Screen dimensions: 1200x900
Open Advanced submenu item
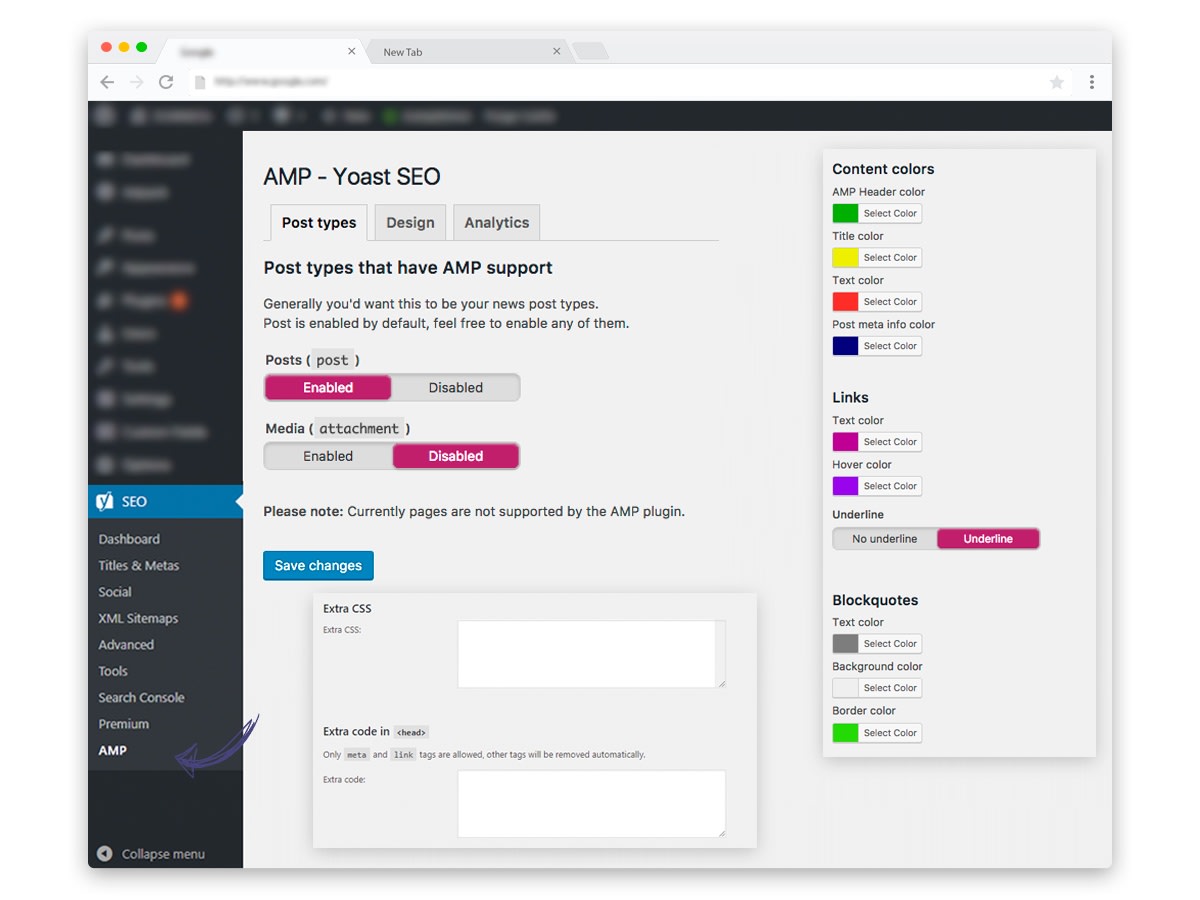point(126,645)
